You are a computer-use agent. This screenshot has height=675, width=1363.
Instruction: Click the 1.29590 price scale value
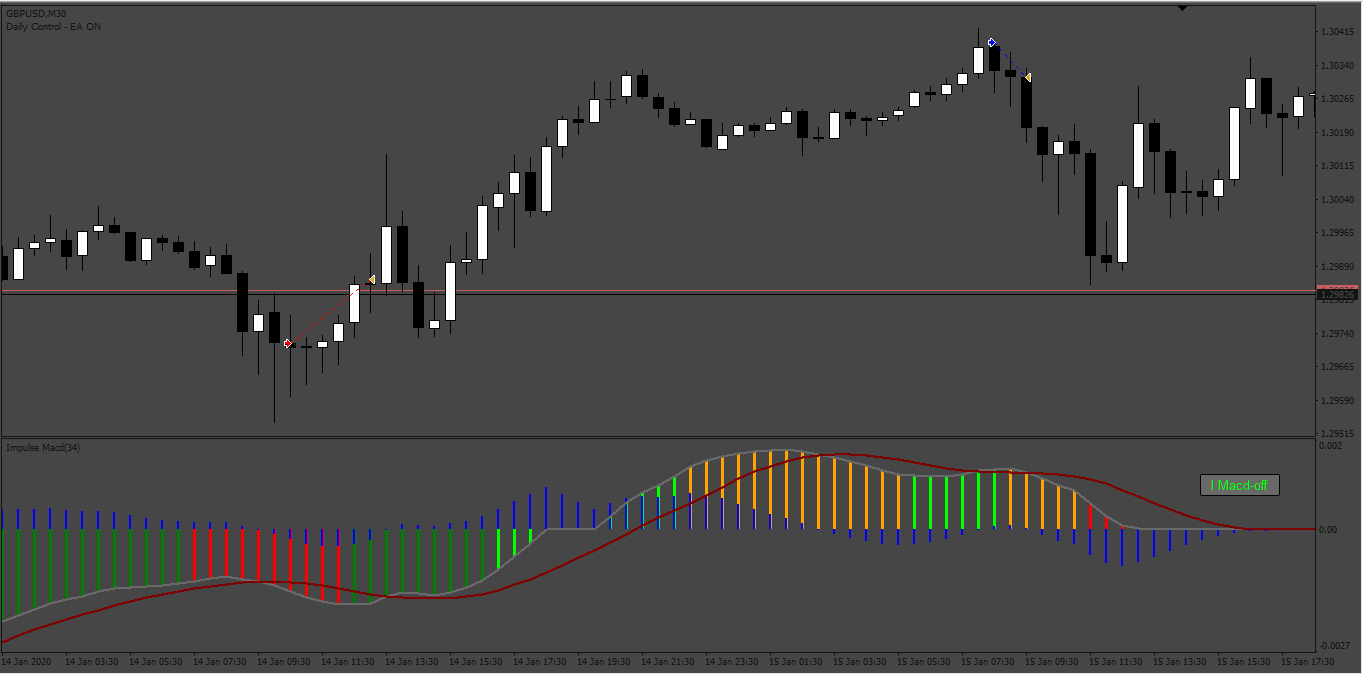tap(1337, 401)
